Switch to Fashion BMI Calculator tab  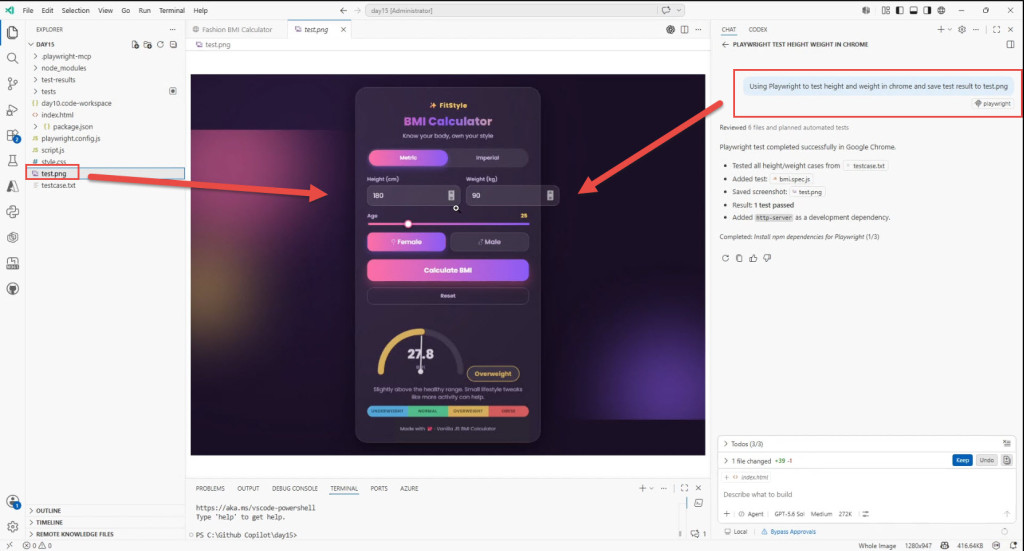pyautogui.click(x=236, y=29)
